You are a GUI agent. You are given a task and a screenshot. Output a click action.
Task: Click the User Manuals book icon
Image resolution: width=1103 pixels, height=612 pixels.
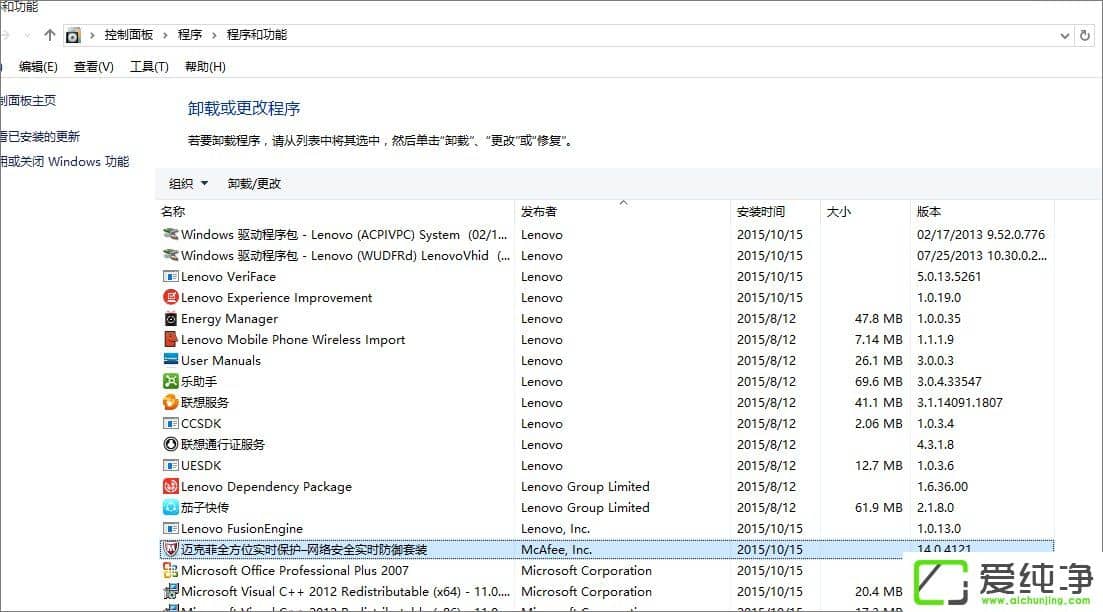pos(170,360)
